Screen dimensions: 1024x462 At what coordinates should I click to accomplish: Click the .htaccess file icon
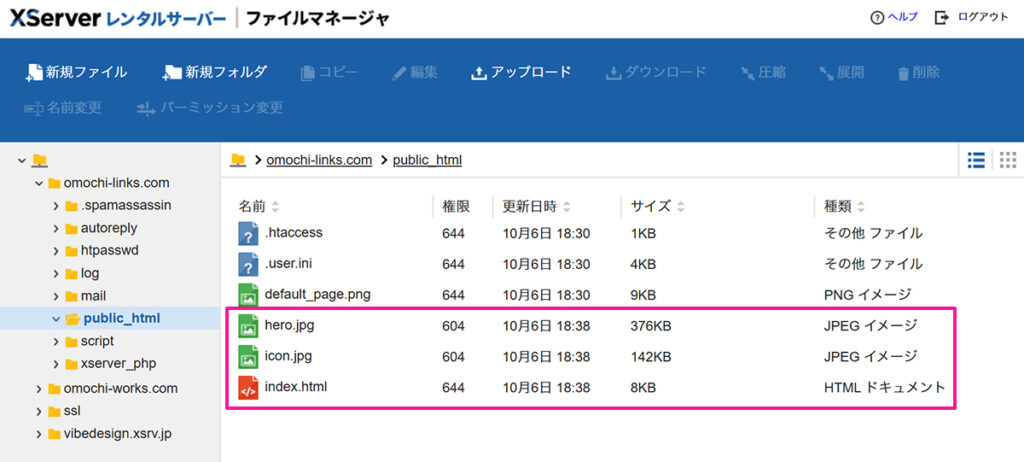pyautogui.click(x=248, y=234)
